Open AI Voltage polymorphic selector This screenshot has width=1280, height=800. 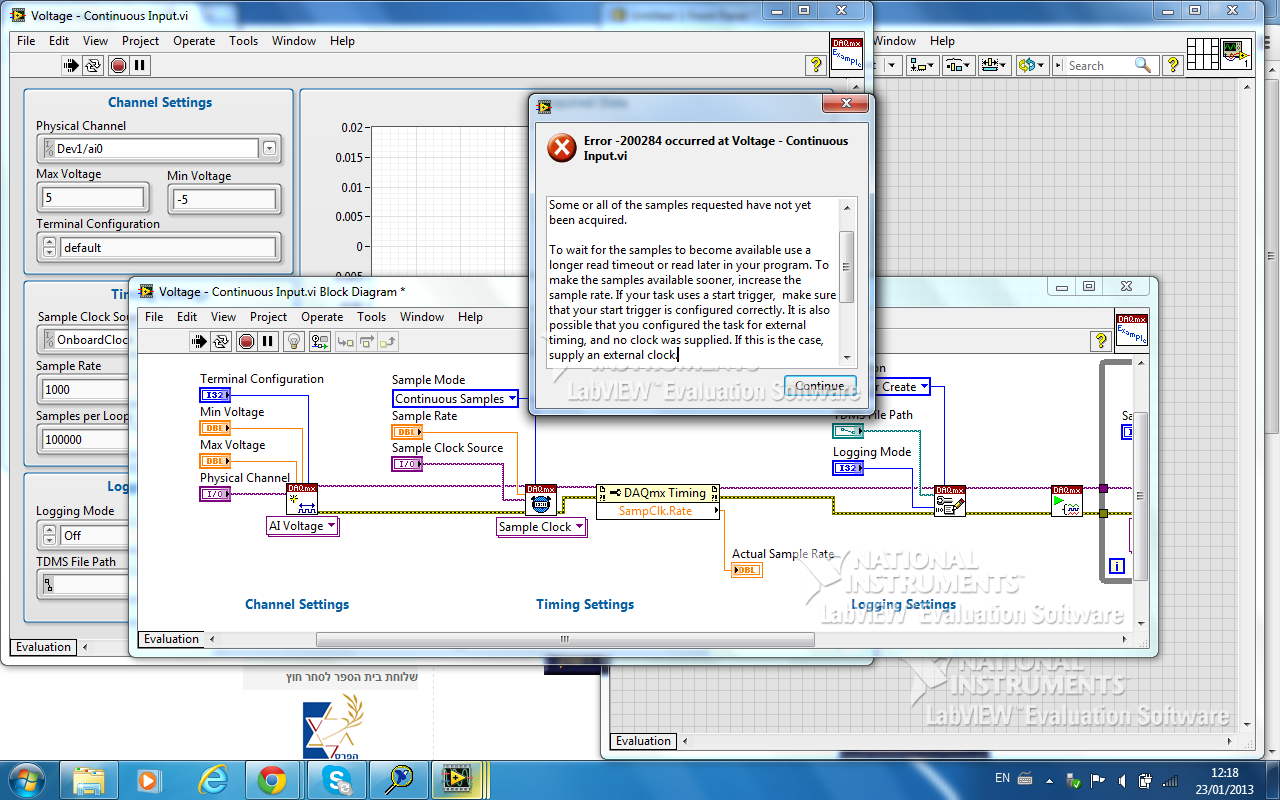click(x=303, y=526)
